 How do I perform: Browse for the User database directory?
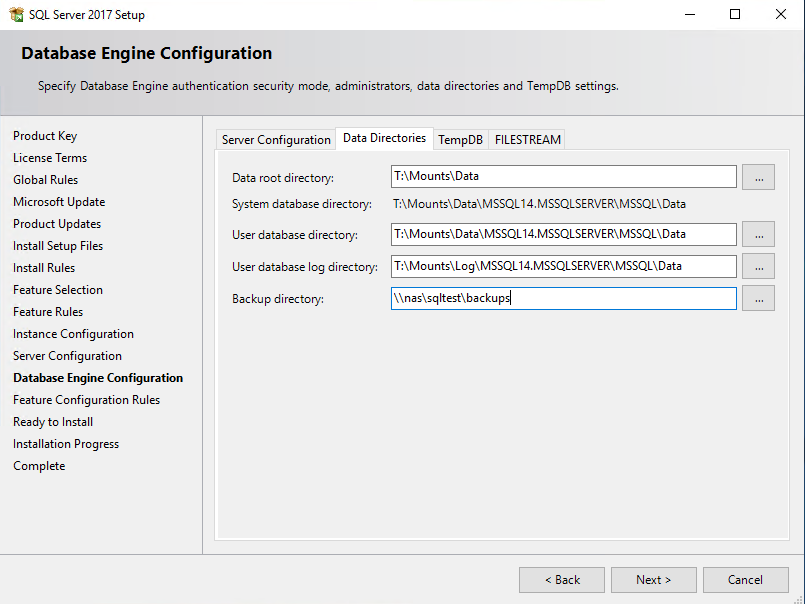click(758, 234)
